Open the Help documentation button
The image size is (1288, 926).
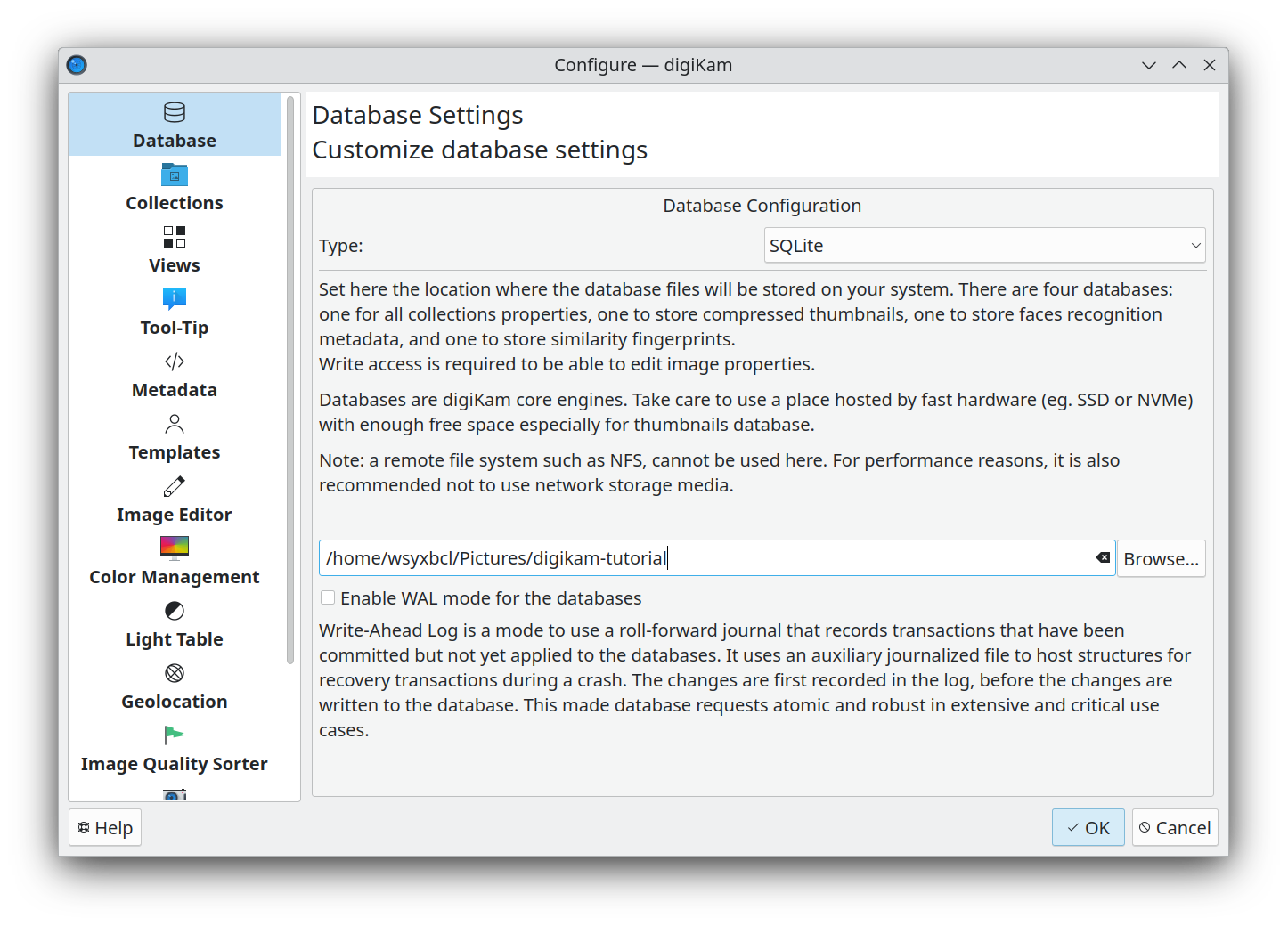(x=105, y=828)
